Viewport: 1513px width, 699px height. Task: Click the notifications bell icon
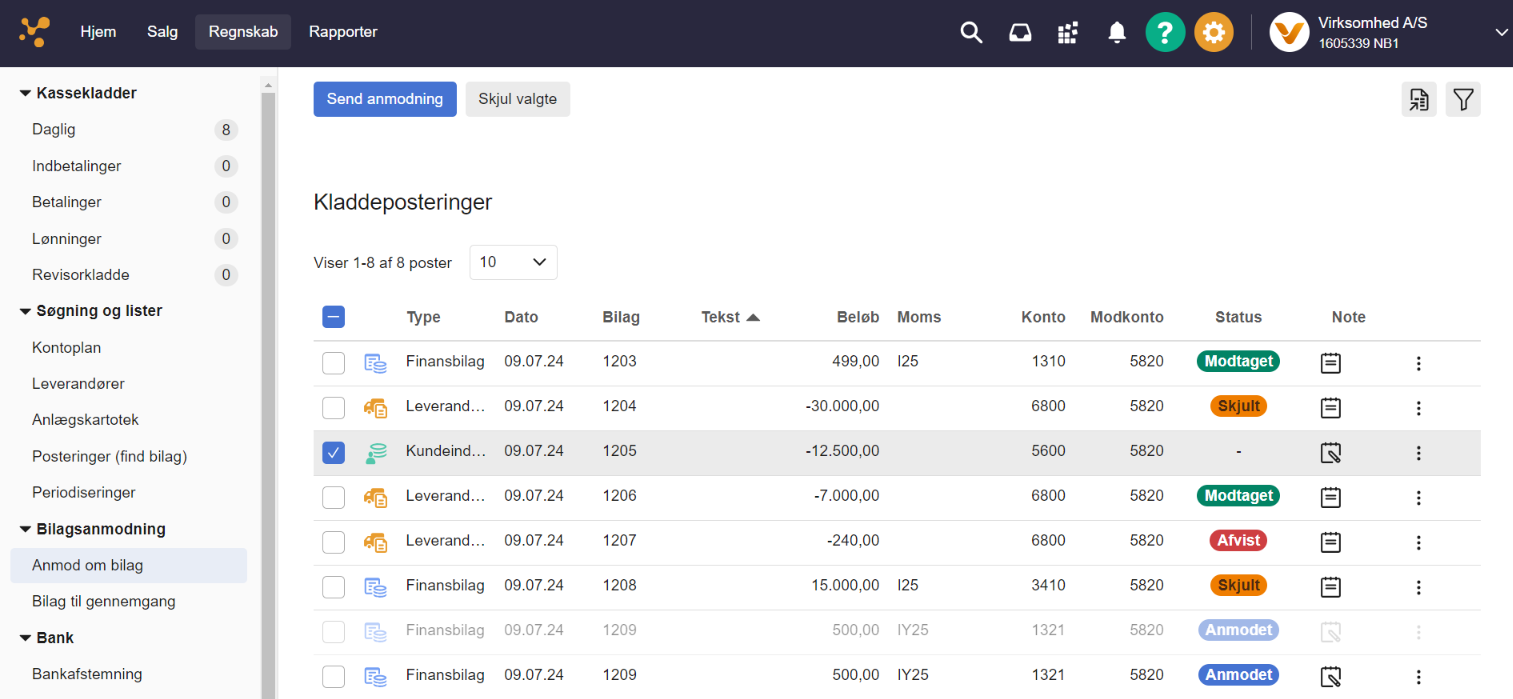[x=1117, y=32]
